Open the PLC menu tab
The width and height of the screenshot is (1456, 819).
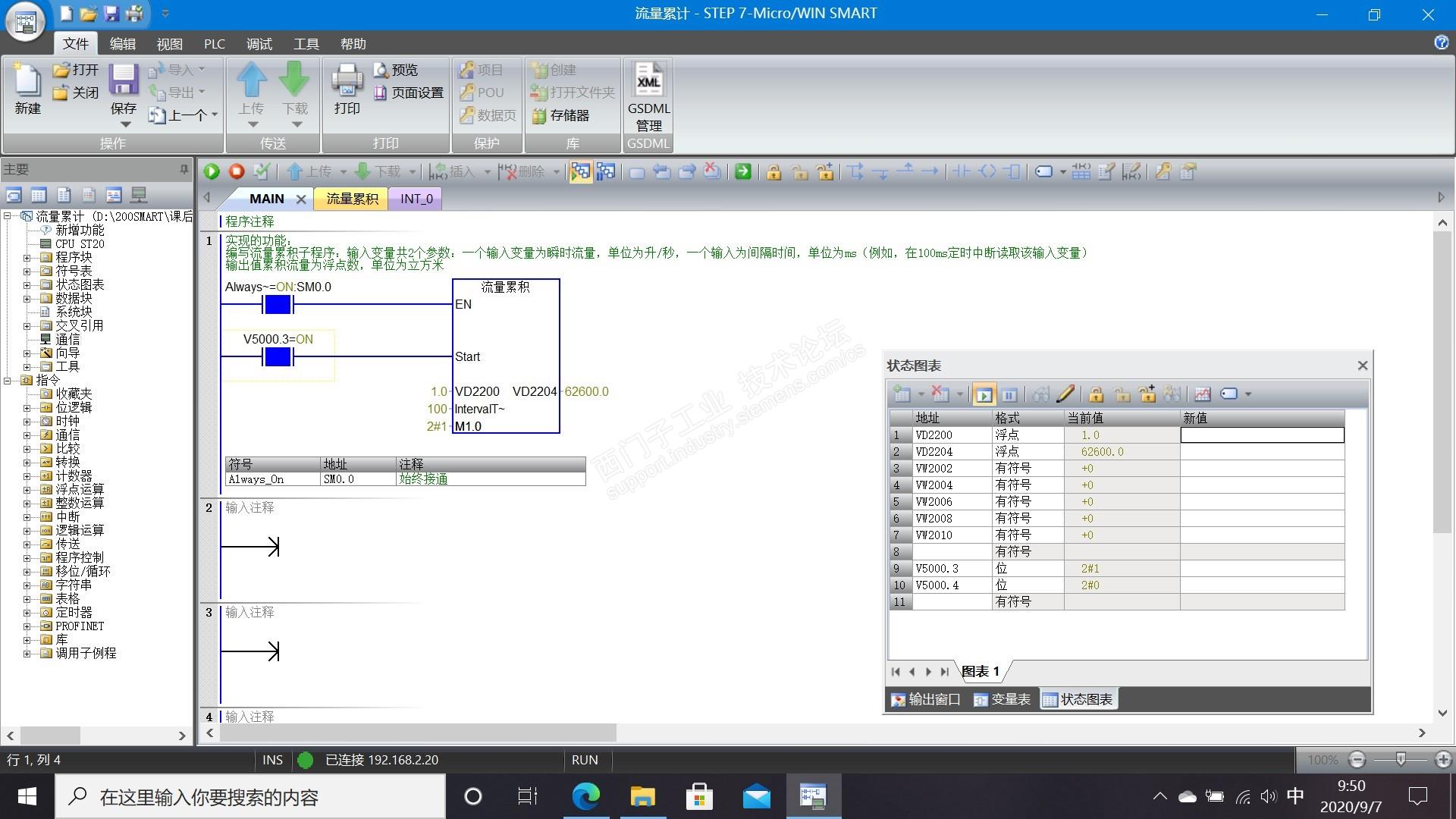point(214,44)
